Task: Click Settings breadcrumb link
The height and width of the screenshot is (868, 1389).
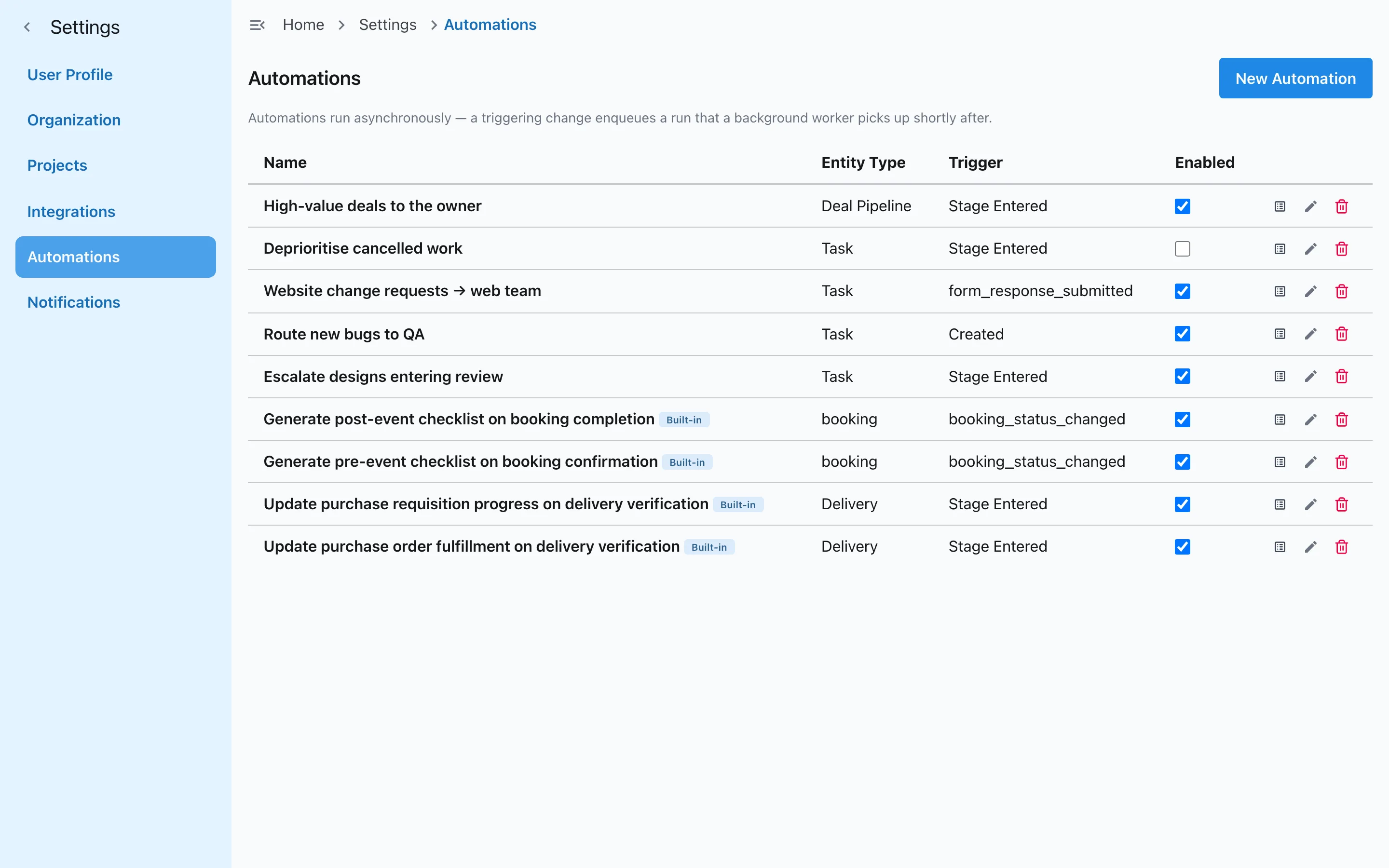Action: 387,25
